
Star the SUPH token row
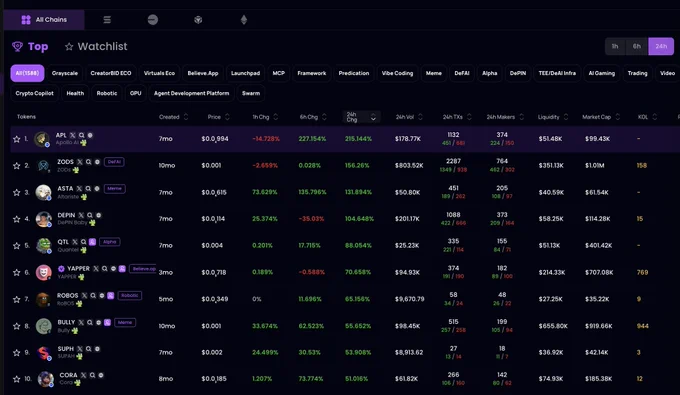16,353
